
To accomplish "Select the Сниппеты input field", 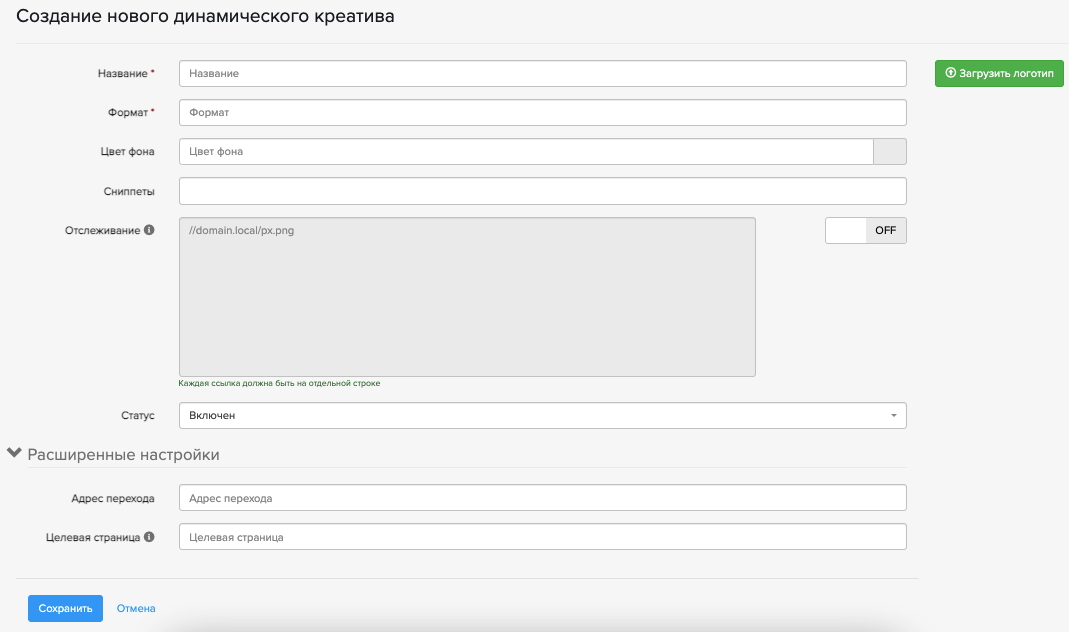I will pos(542,191).
